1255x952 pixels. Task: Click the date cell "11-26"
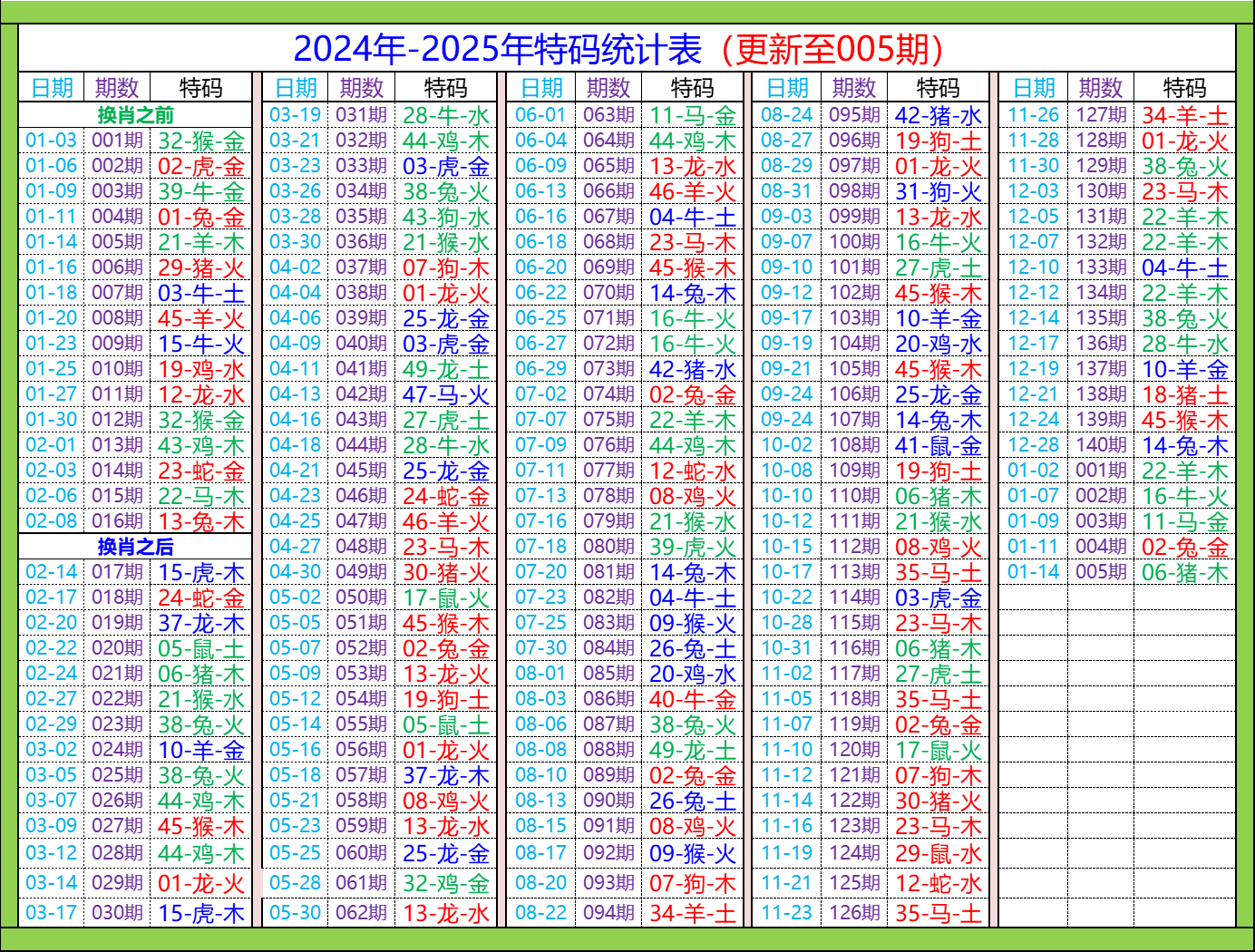point(1033,115)
